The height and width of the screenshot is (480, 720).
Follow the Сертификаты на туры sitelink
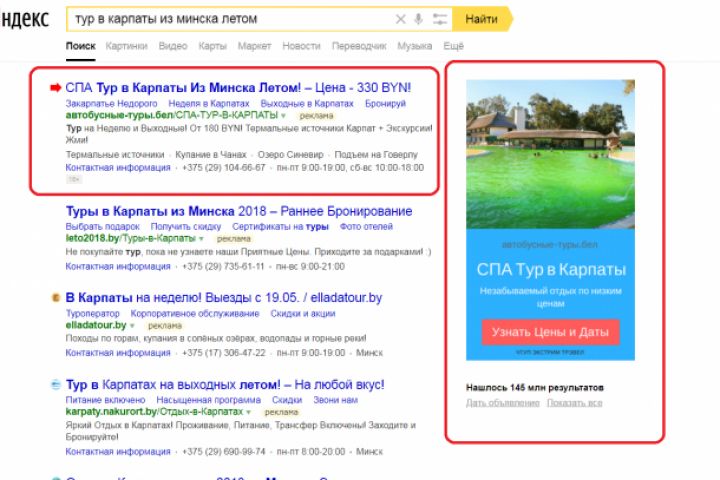[280, 226]
